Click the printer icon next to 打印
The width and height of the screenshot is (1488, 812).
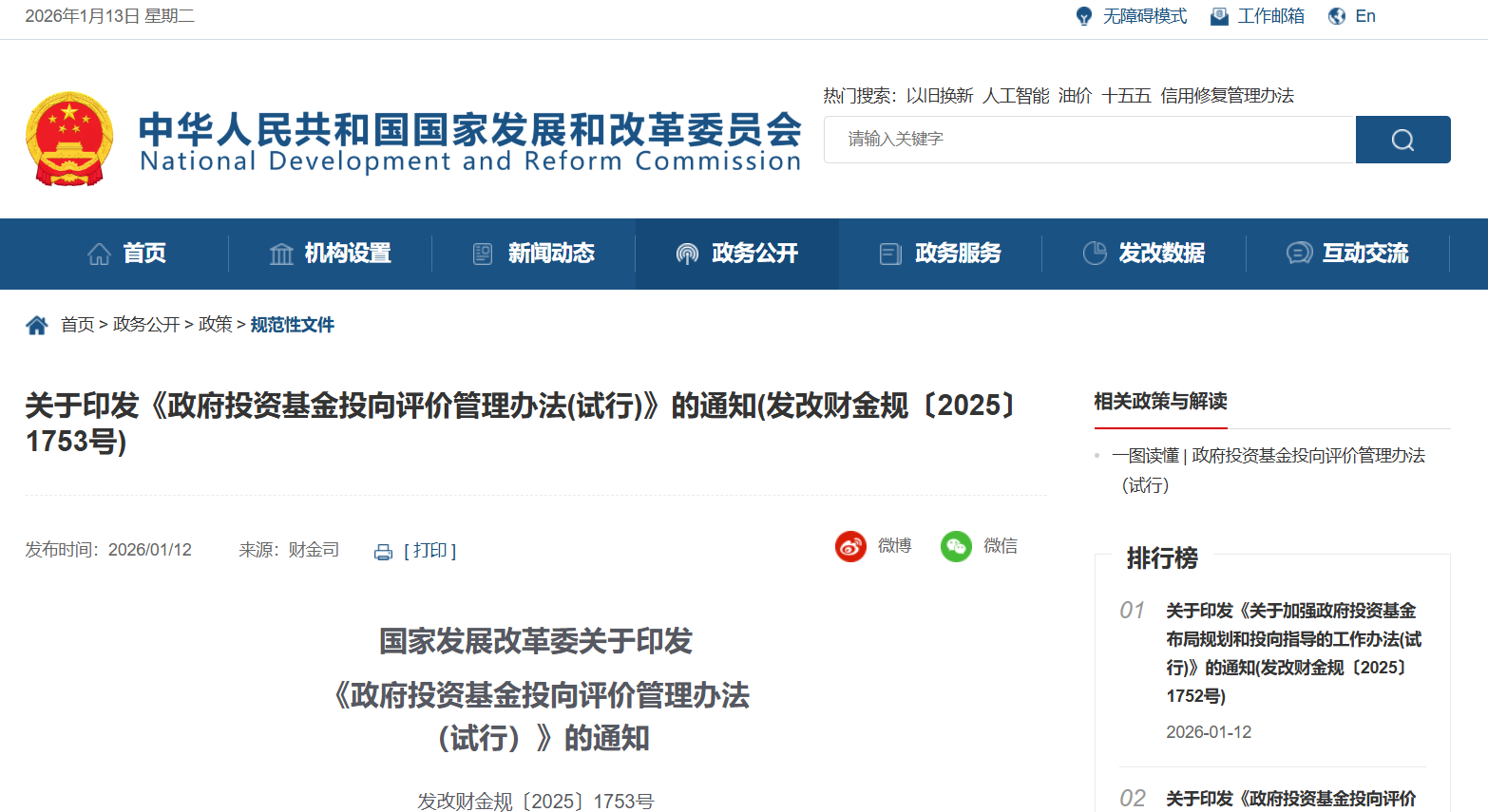click(383, 551)
